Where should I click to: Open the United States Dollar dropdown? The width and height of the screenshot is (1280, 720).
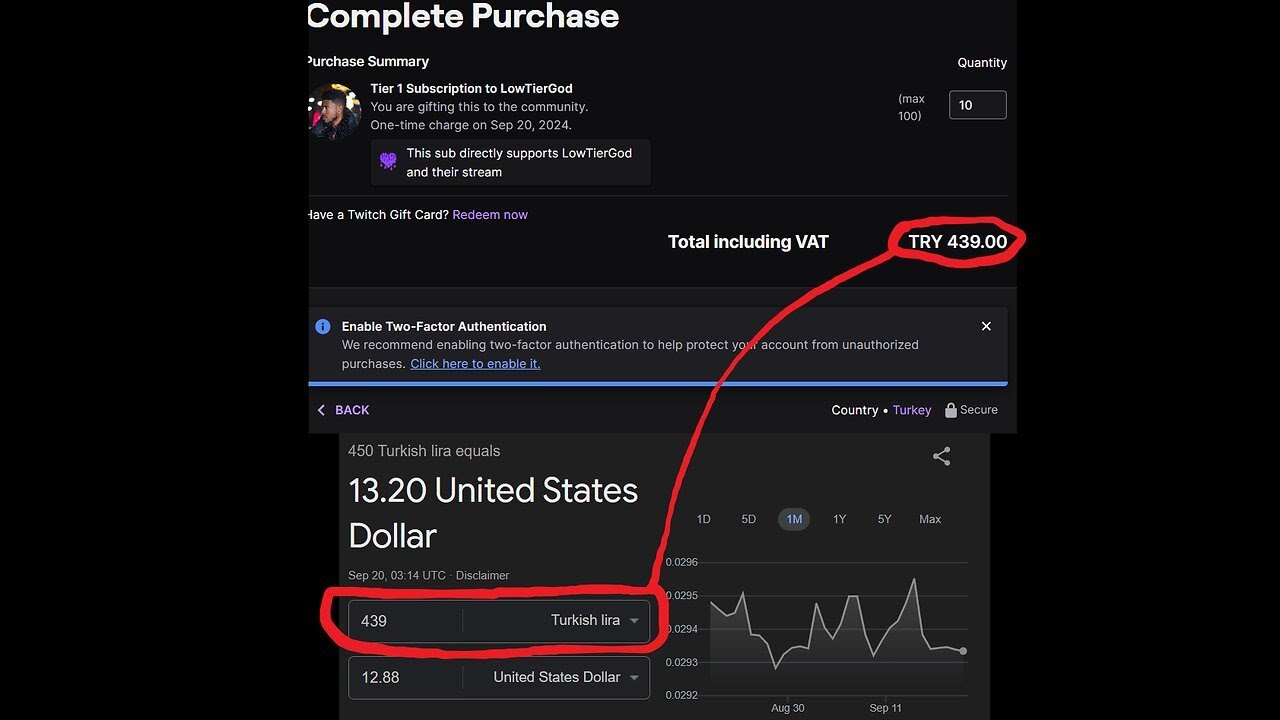click(x=566, y=677)
